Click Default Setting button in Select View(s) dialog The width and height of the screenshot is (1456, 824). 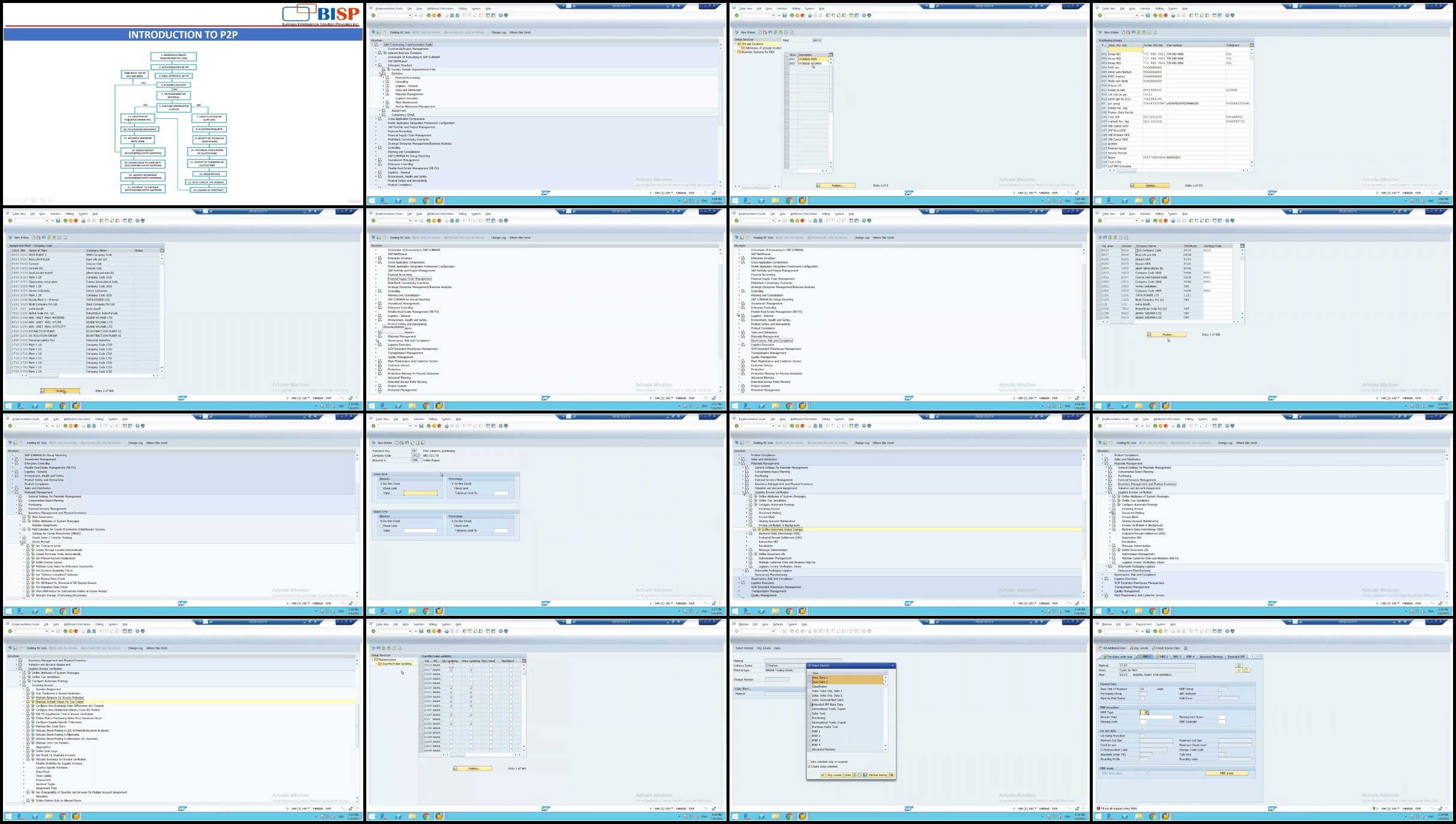tap(877, 775)
